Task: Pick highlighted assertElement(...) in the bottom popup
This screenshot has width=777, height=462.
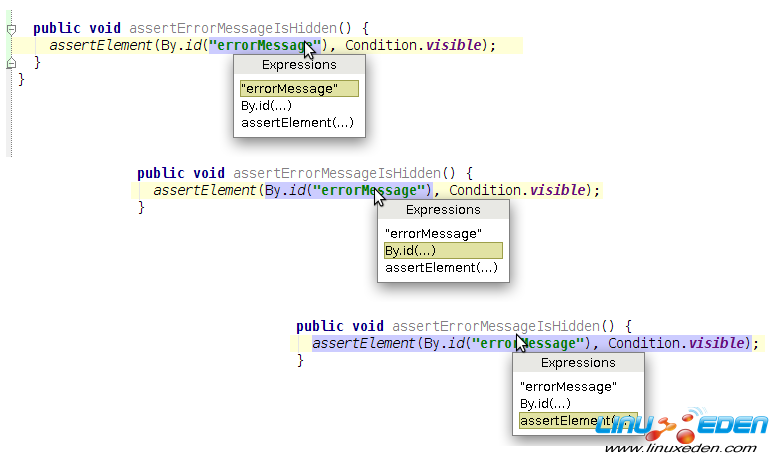Action: [x=565, y=421]
